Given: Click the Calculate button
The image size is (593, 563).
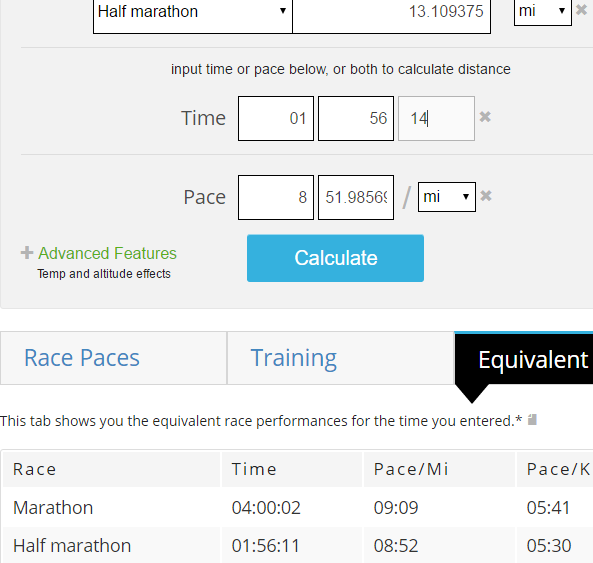Looking at the screenshot, I should 335,258.
